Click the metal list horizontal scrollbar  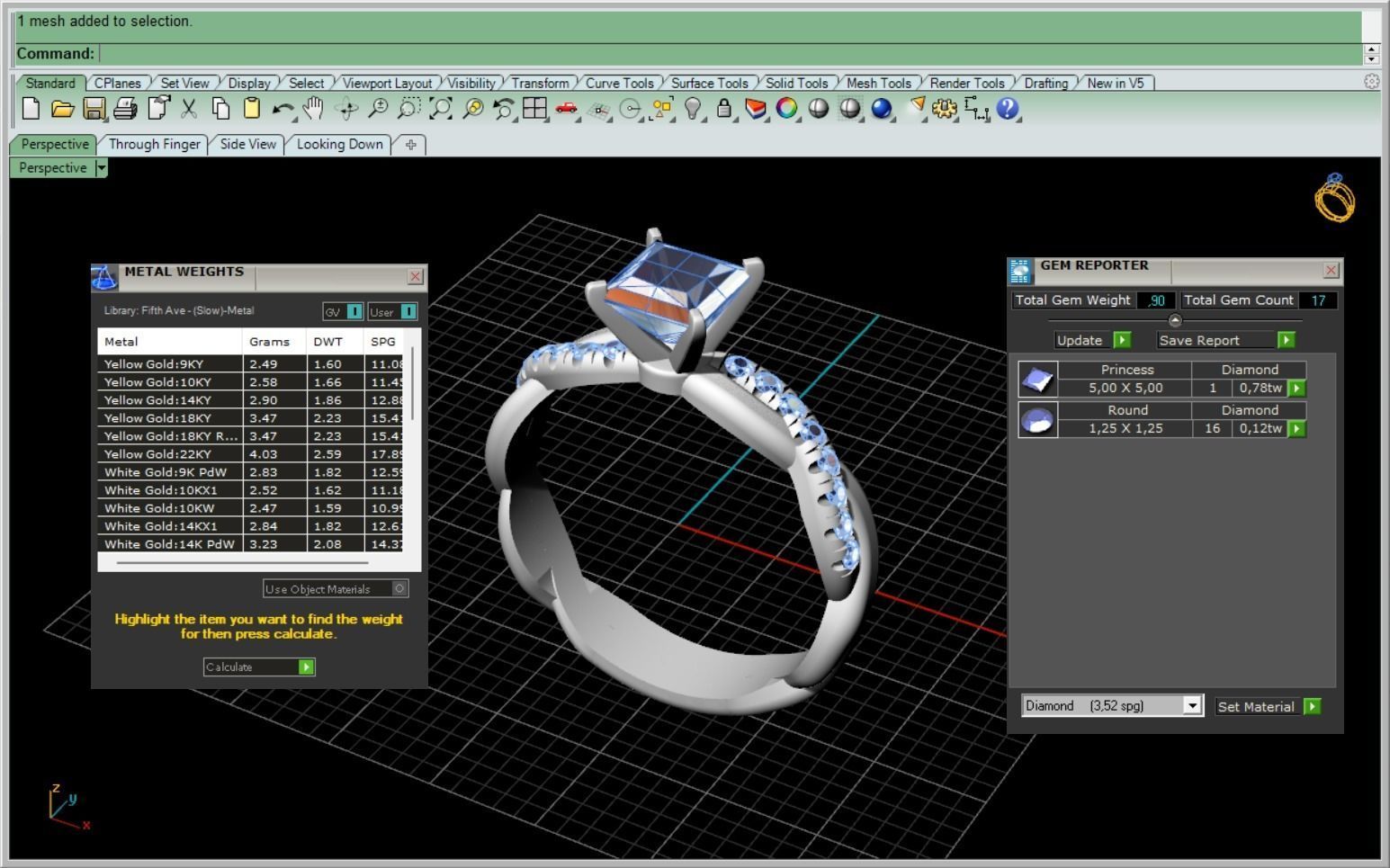[243, 563]
